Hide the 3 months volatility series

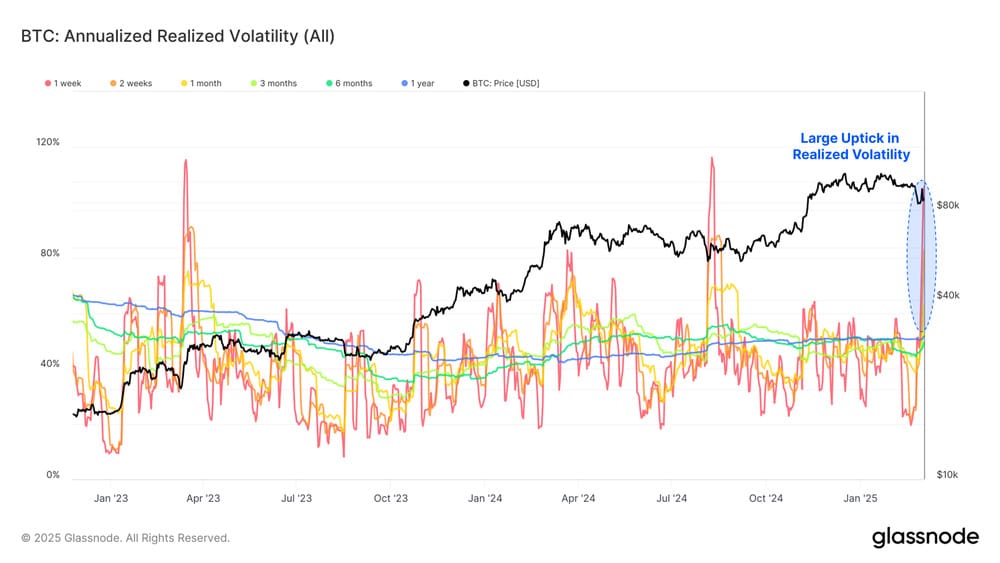coord(274,84)
